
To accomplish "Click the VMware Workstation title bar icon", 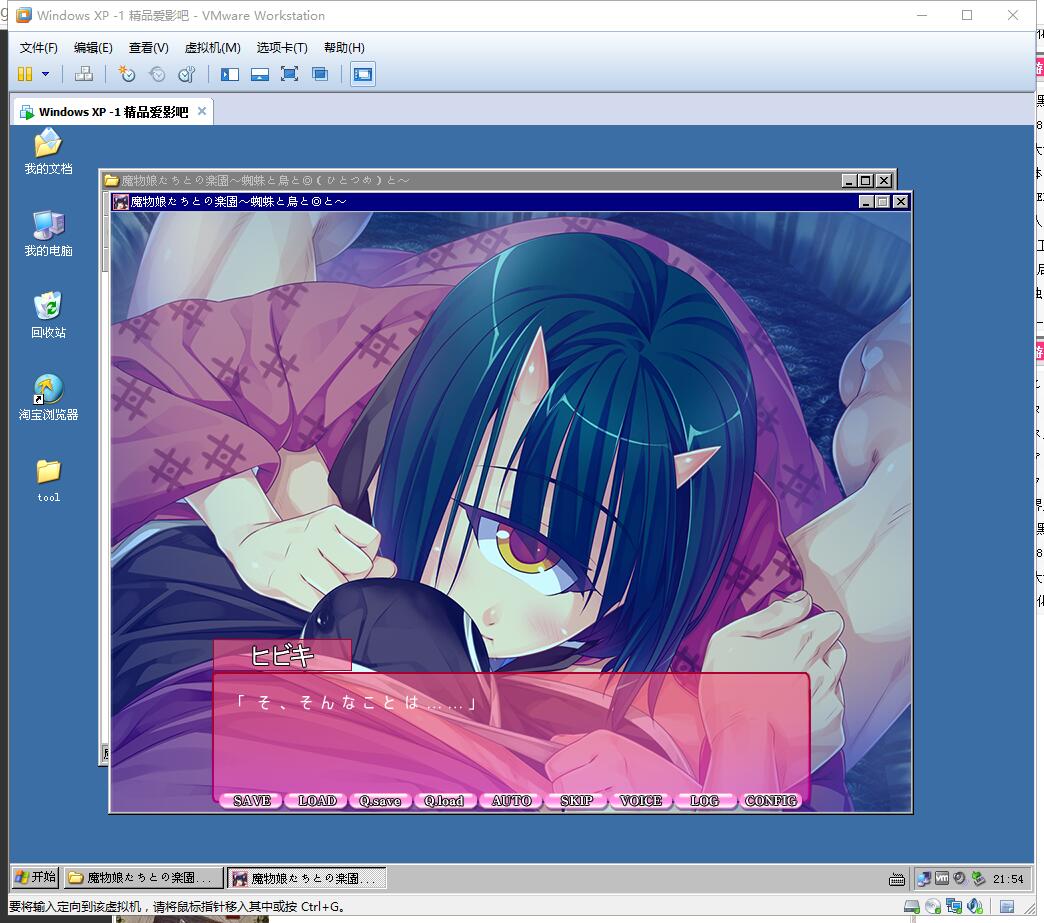I will click(23, 15).
